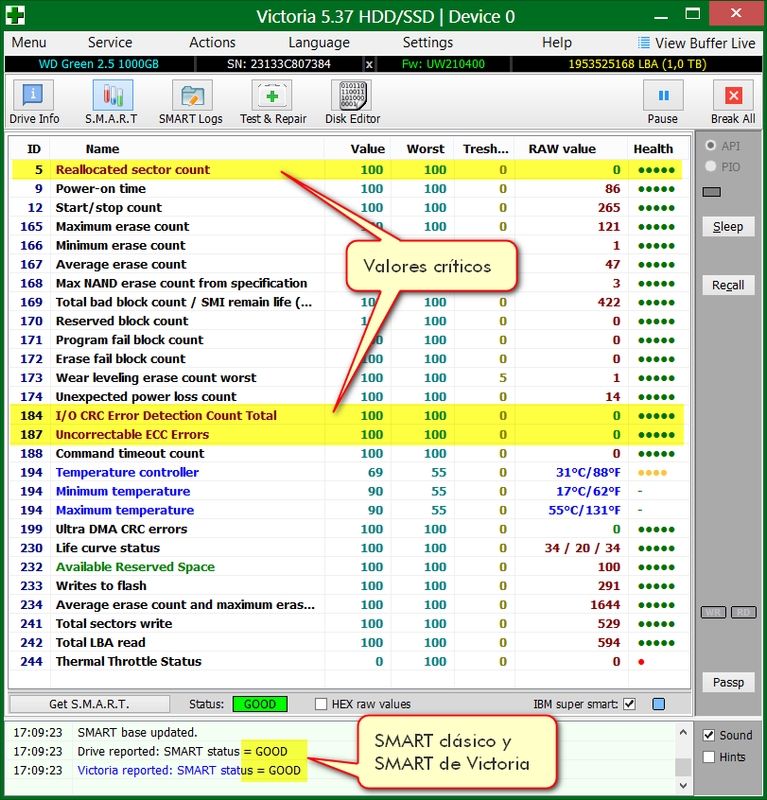
Task: Click the red health dot of Thermal Throttle
Action: (641, 662)
